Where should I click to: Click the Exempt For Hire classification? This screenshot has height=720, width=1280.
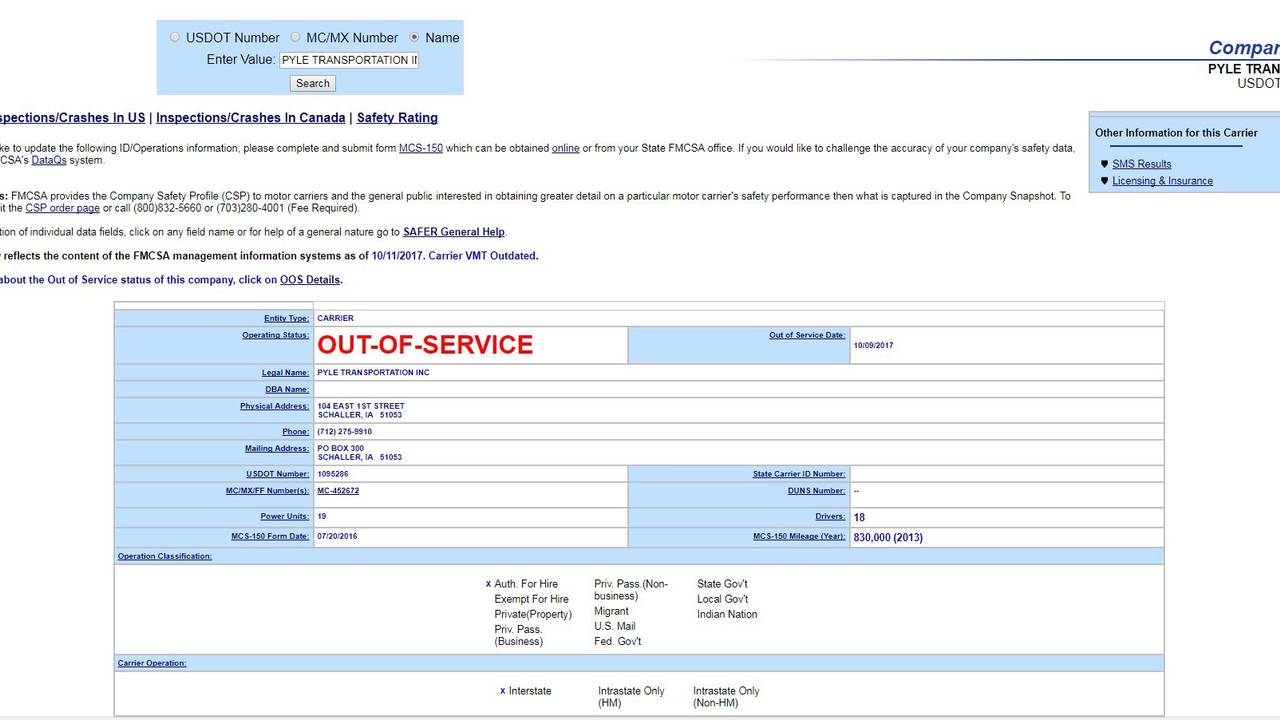(x=531, y=599)
